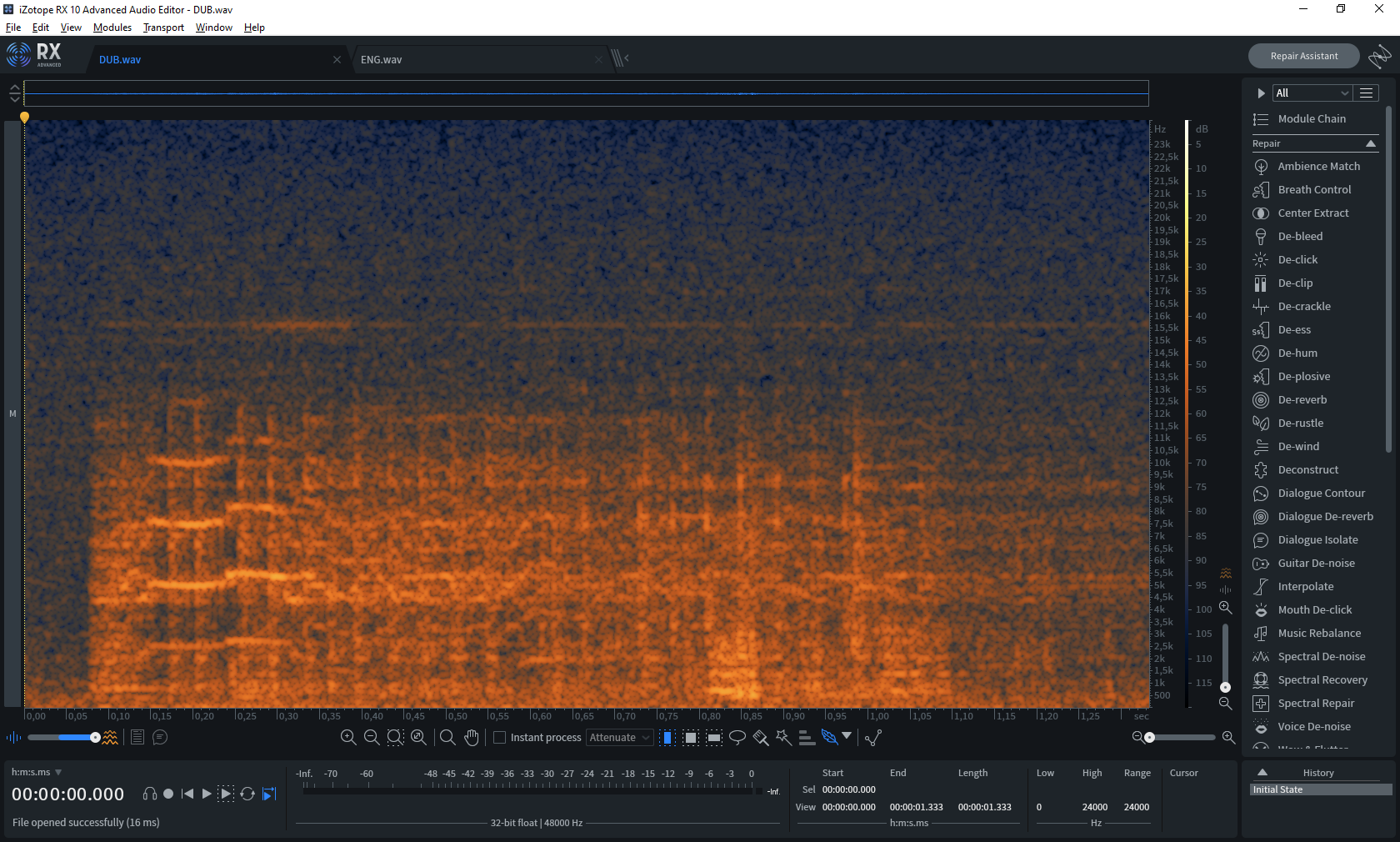Zoom to selection in the toolbar
This screenshot has width=1400, height=842.
pyautogui.click(x=395, y=737)
